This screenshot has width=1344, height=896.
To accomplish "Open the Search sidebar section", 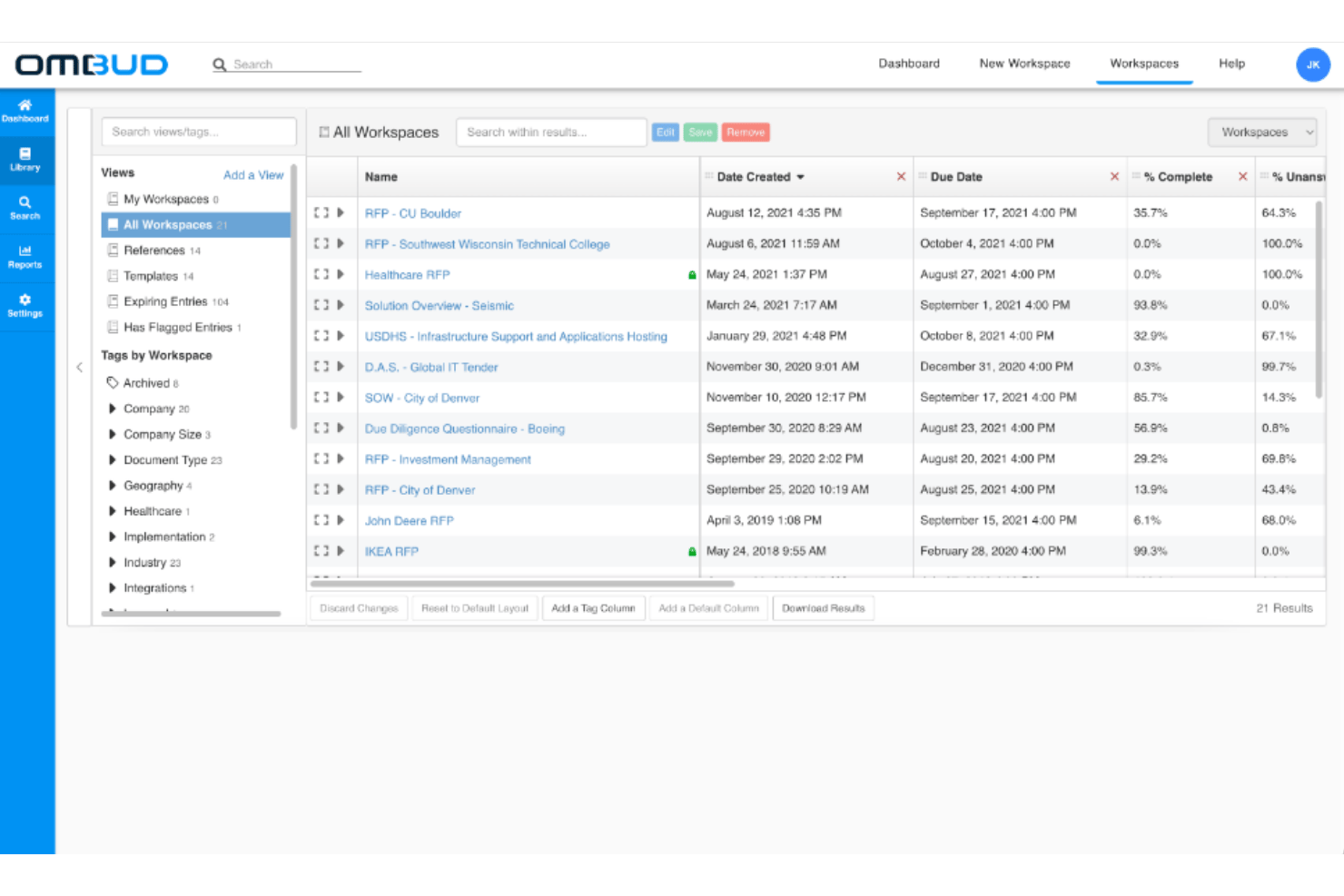I will (25, 208).
